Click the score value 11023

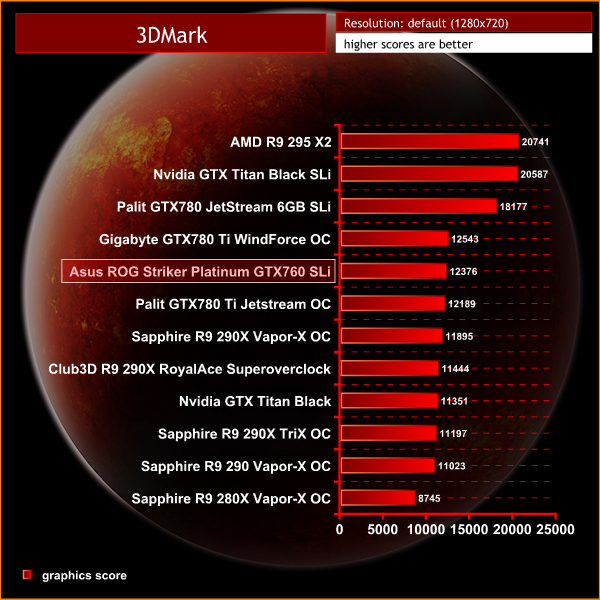452,466
